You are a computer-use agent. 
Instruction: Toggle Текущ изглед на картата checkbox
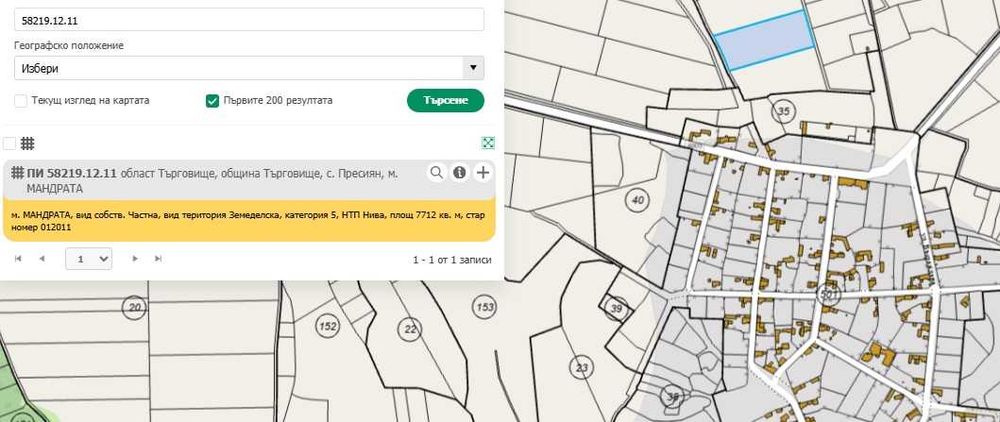click(21, 101)
